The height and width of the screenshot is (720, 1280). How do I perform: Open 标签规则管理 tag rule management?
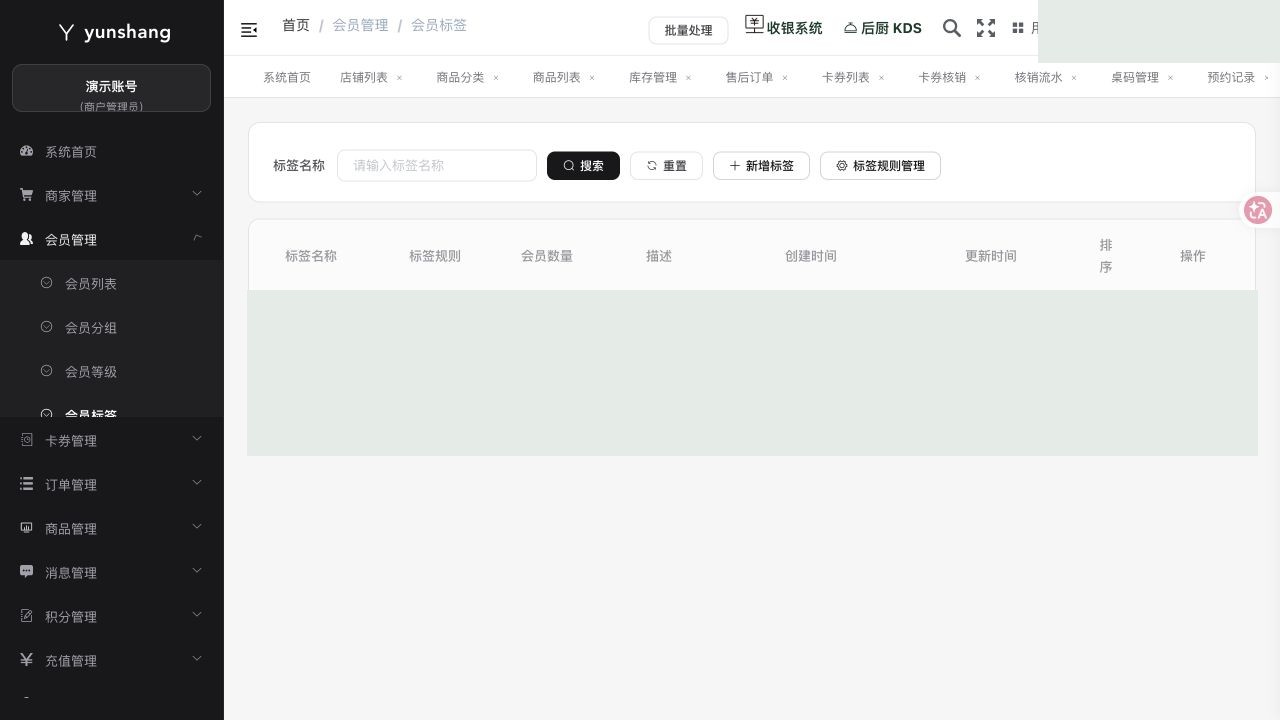point(880,166)
